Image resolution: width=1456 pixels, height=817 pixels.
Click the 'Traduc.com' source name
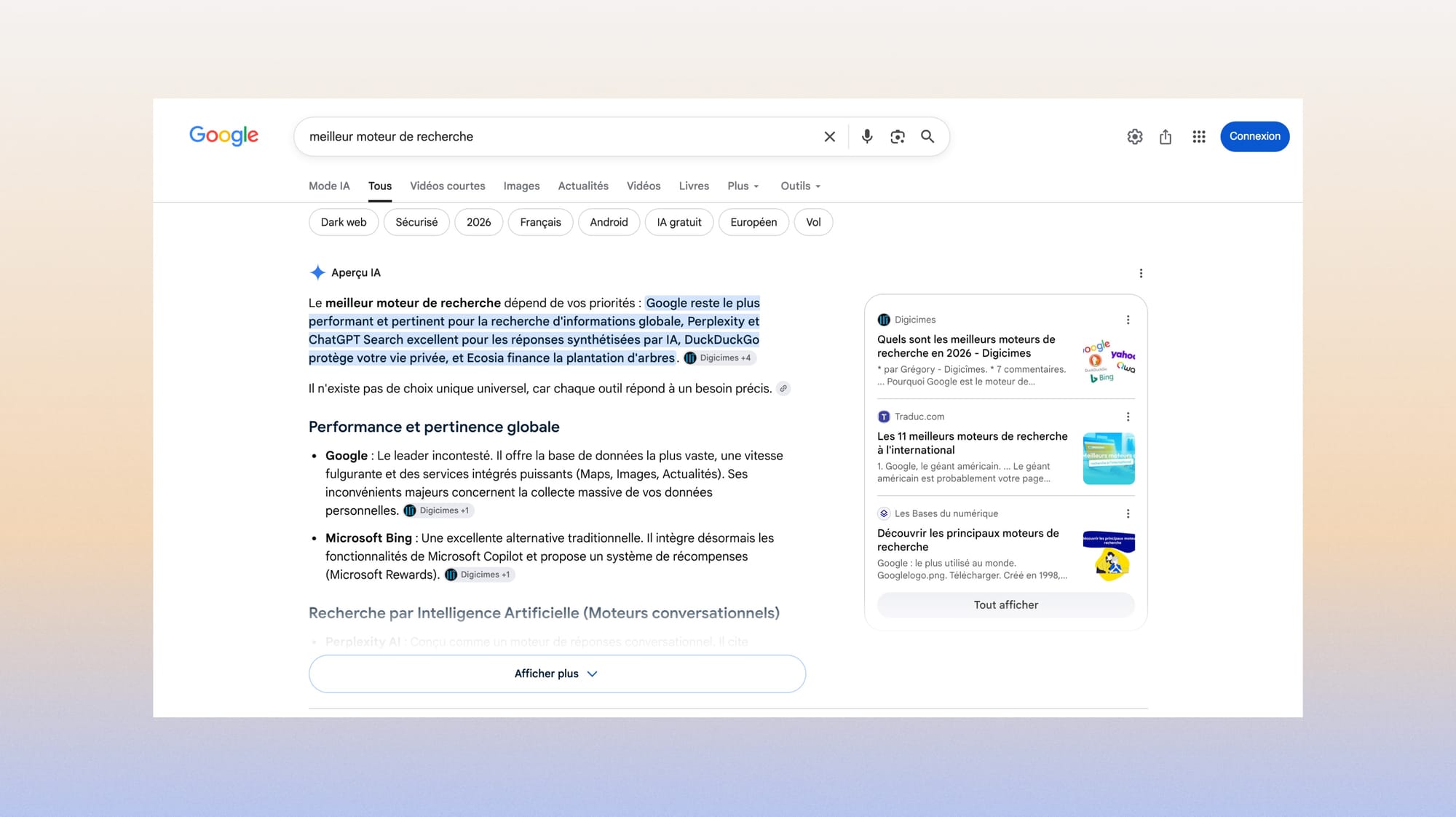point(919,417)
